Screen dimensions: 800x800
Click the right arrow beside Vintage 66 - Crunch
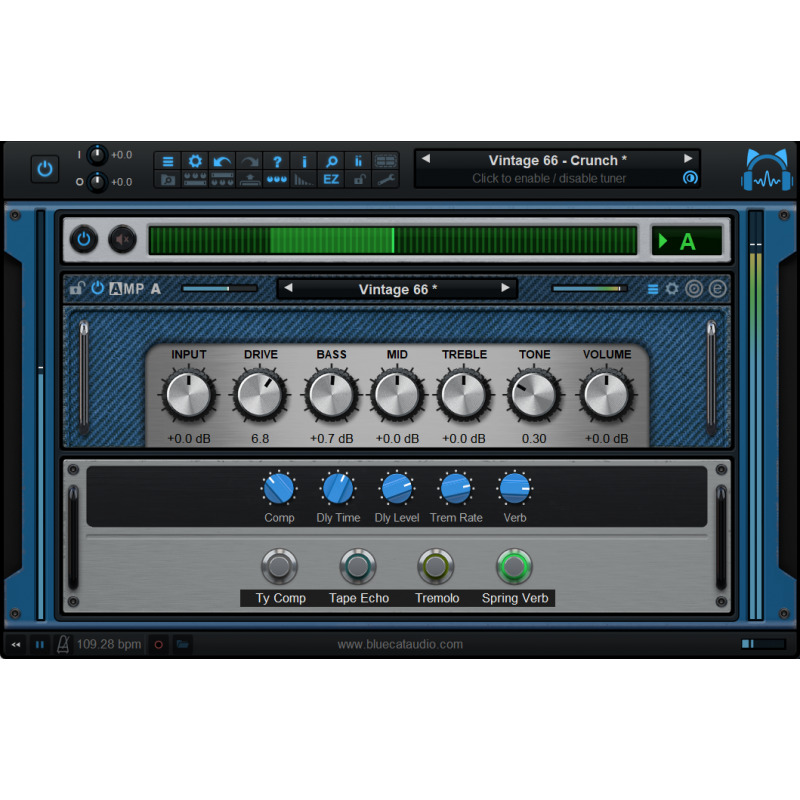tap(688, 158)
